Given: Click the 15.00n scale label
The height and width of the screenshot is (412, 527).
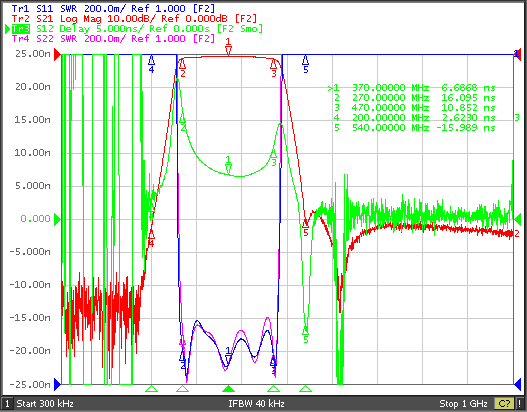Looking at the screenshot, I should [33, 120].
